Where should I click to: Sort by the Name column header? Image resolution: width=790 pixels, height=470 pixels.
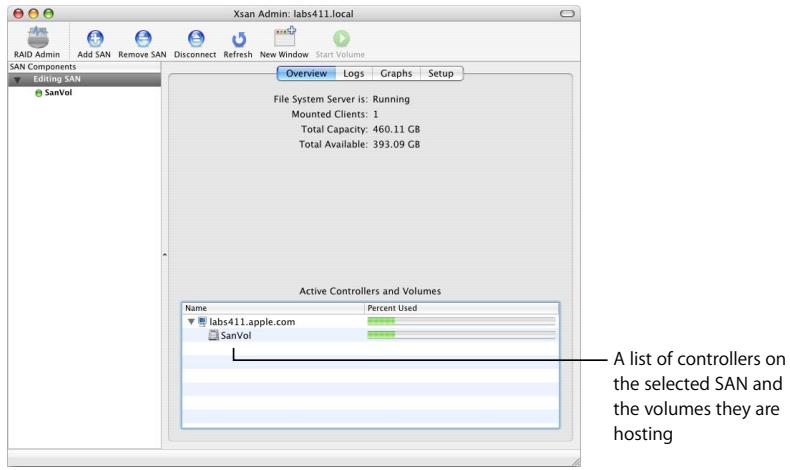pos(273,308)
